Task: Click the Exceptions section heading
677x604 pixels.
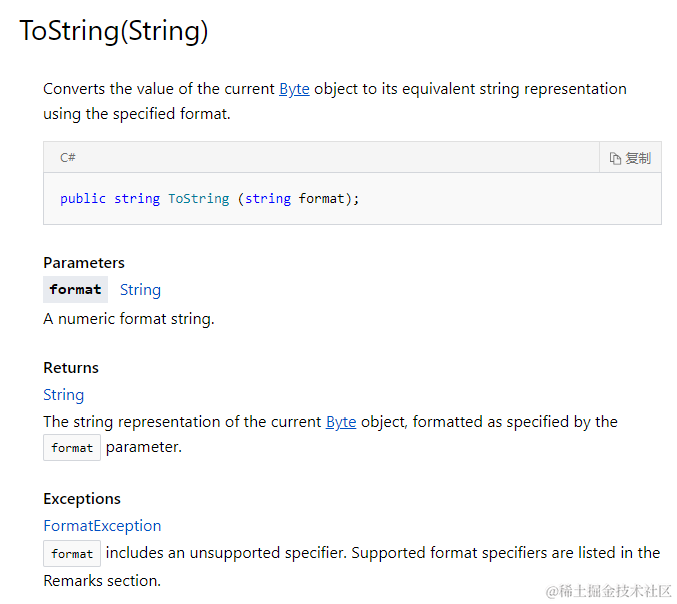Action: coord(82,499)
